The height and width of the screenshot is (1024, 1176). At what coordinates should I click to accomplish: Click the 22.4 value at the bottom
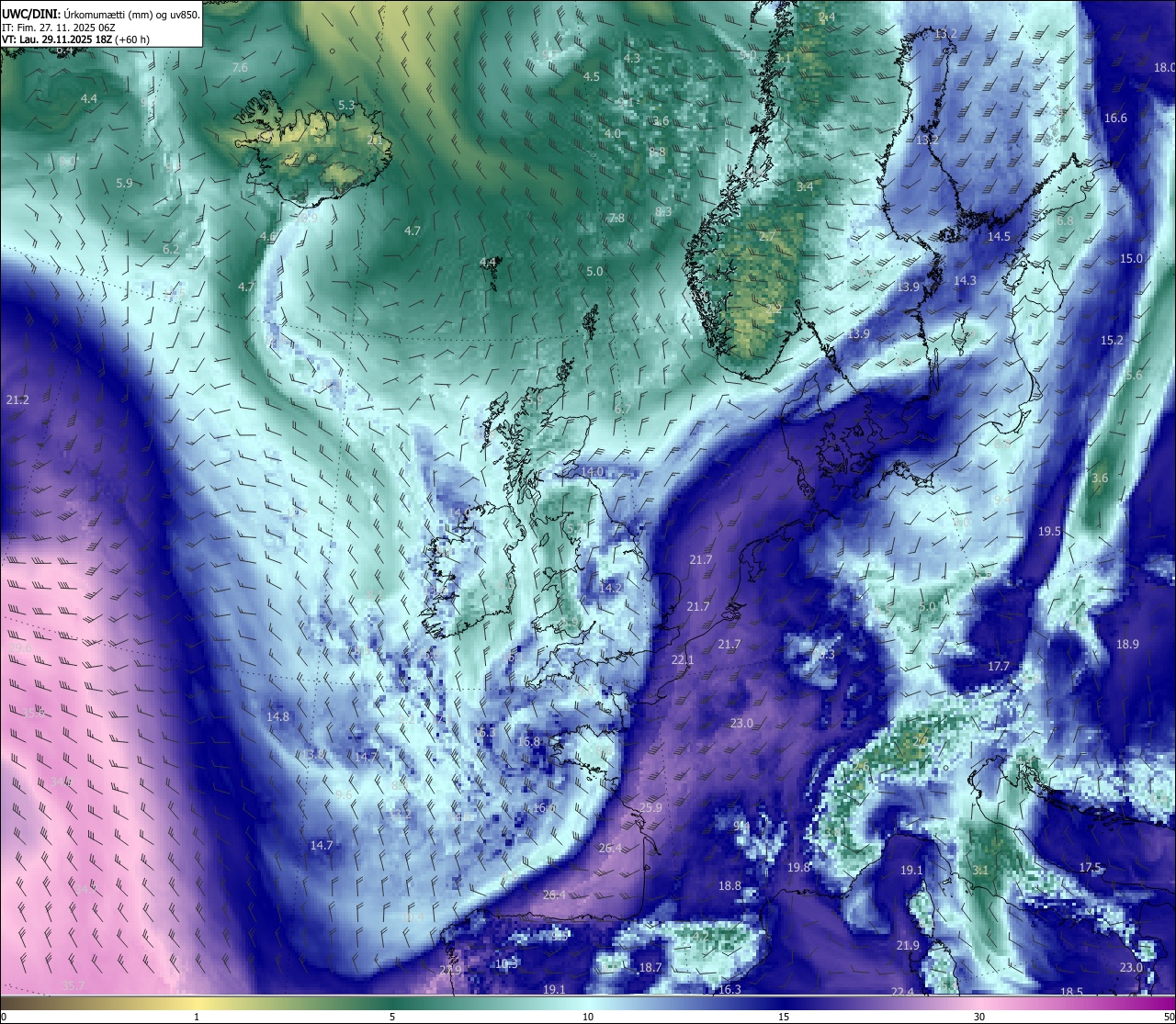pyautogui.click(x=902, y=991)
